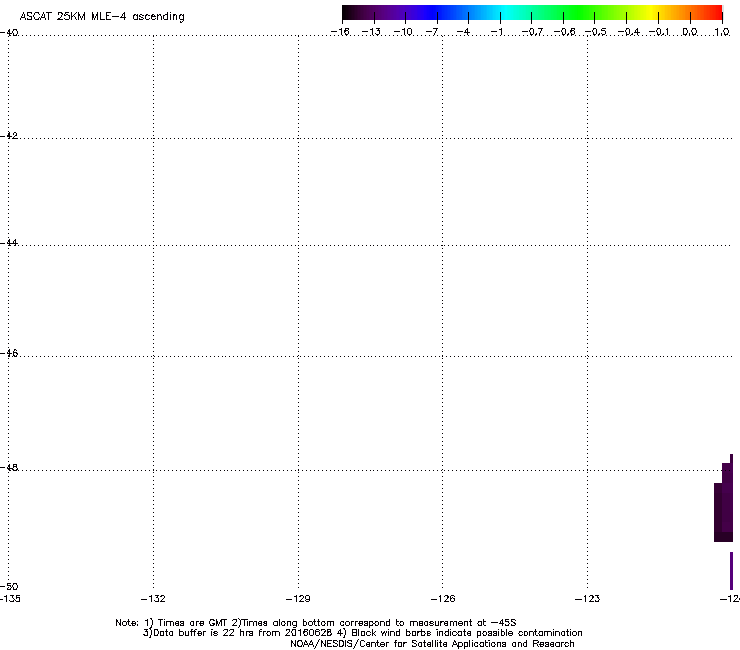Click the -126 longitude axis label
Image resolution: width=740 pixels, height=650 pixels.
coord(443,599)
